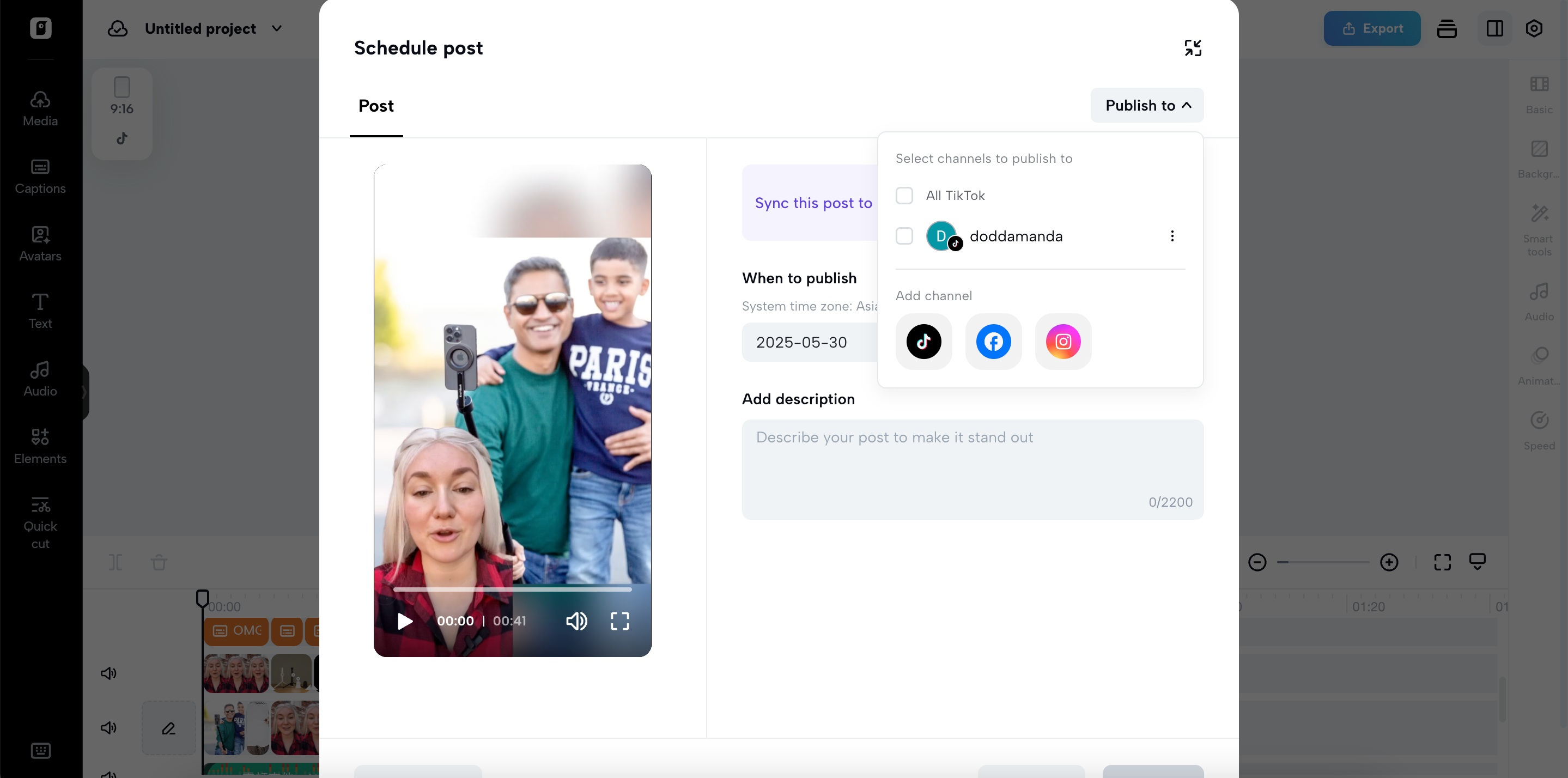Click the Export button
Screen dimensions: 1568x778
click(1371, 29)
